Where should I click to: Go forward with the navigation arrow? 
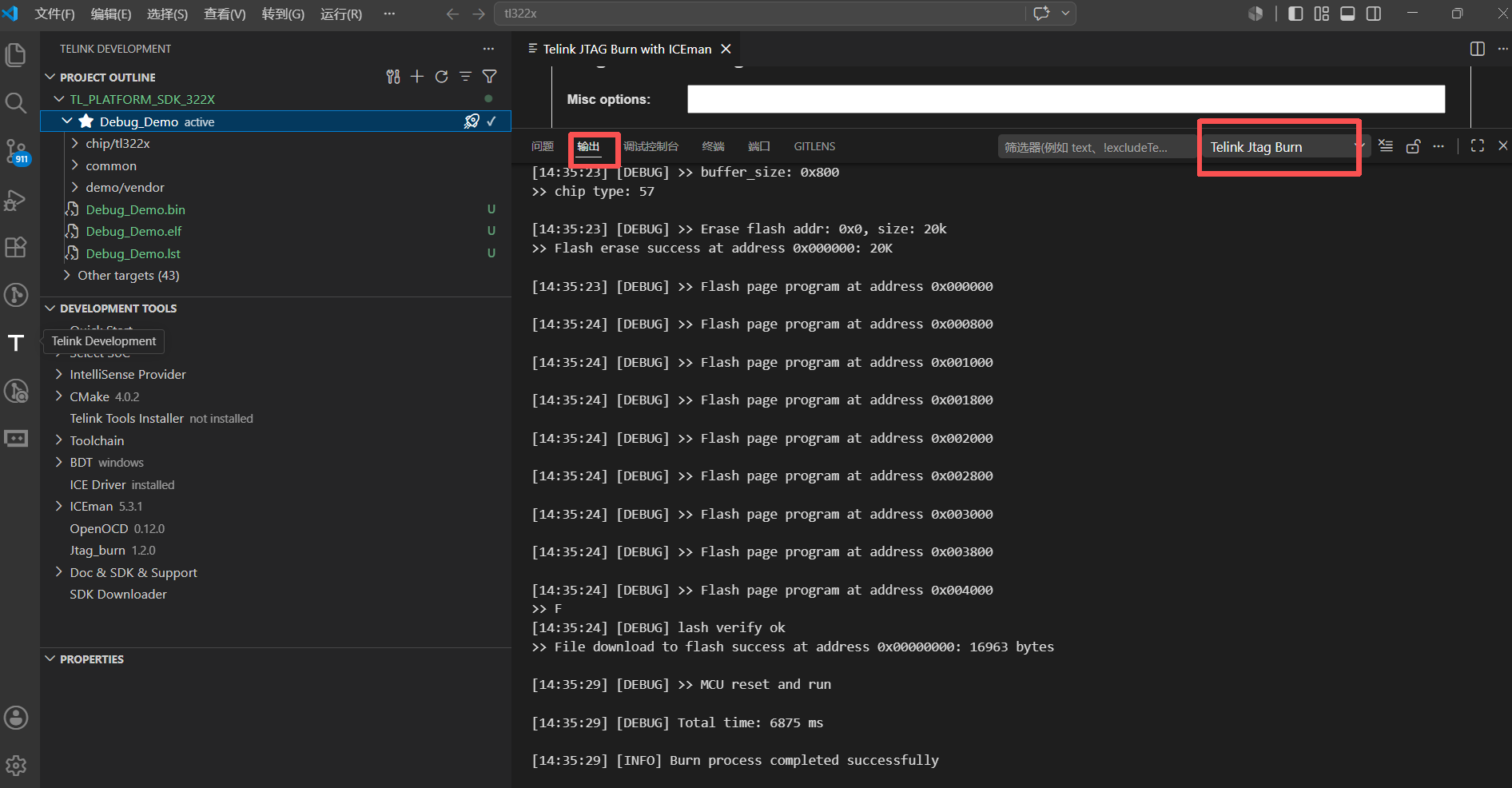point(479,14)
